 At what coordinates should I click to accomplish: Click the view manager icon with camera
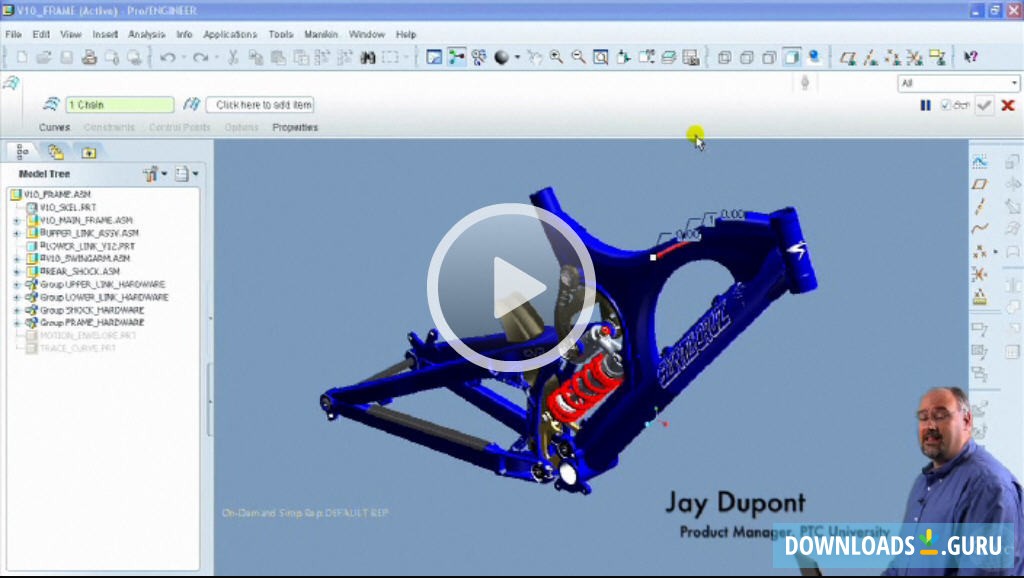tap(690, 57)
